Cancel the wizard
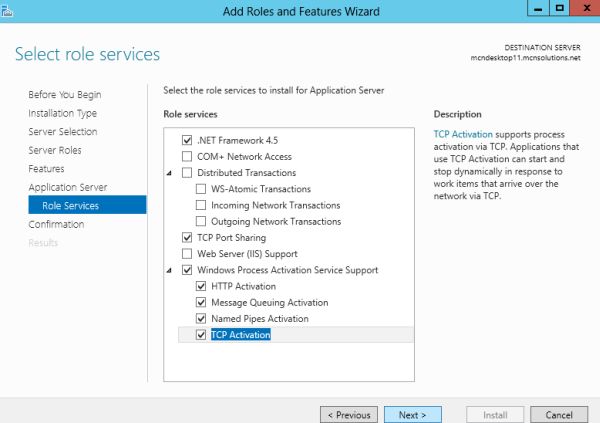The width and height of the screenshot is (600, 423). [x=559, y=414]
